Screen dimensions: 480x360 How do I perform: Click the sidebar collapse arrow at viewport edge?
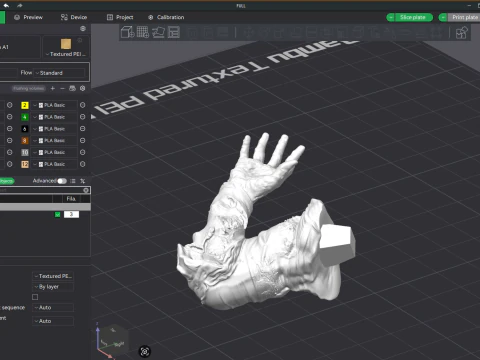coord(93,117)
